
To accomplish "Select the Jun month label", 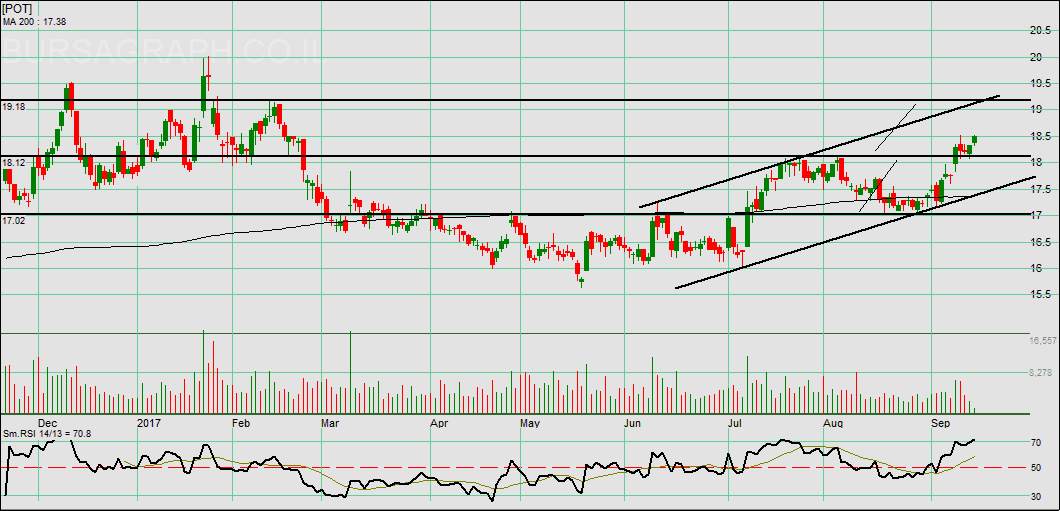I will tap(633, 423).
